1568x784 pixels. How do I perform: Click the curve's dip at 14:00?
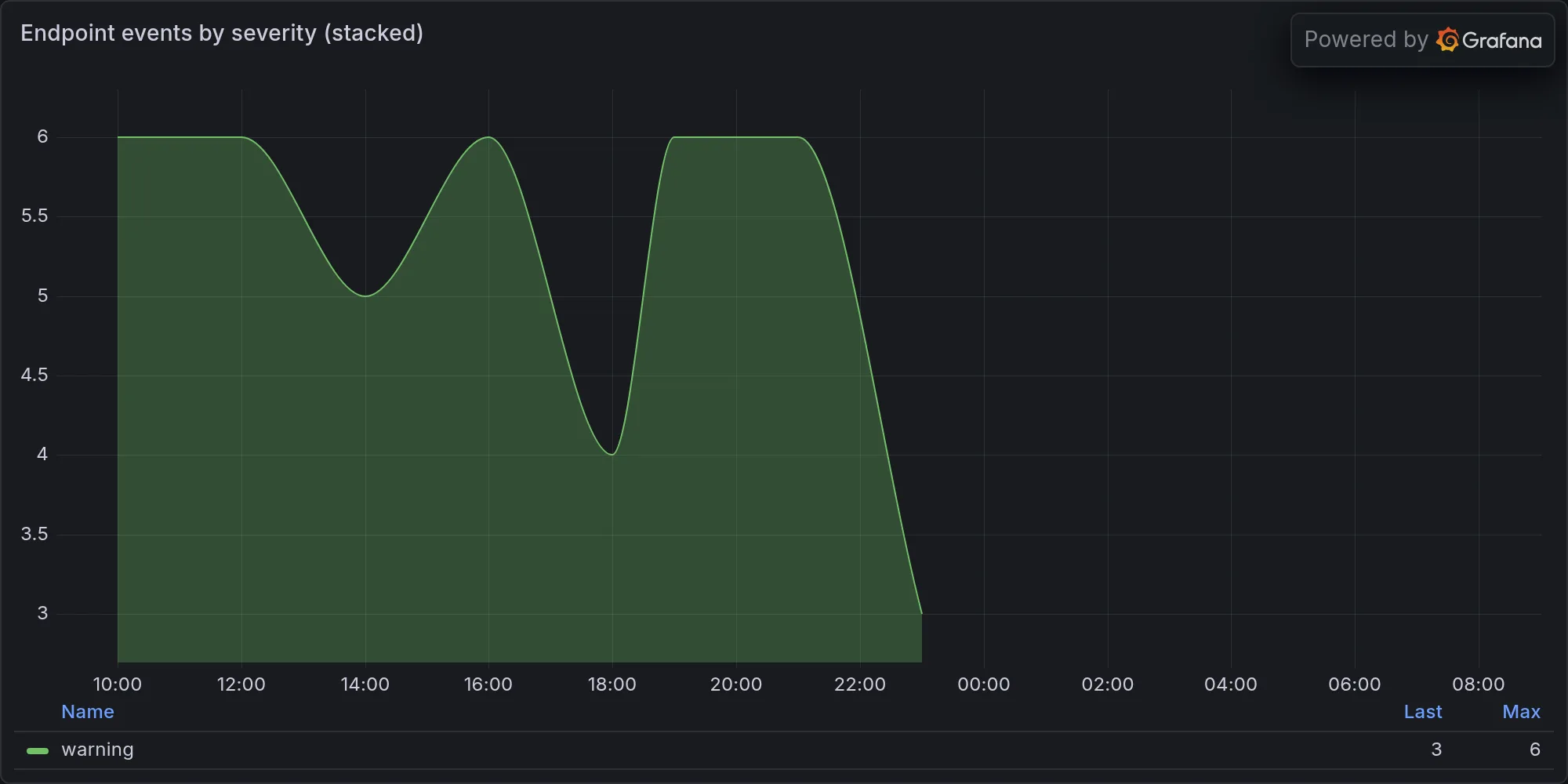tap(365, 296)
